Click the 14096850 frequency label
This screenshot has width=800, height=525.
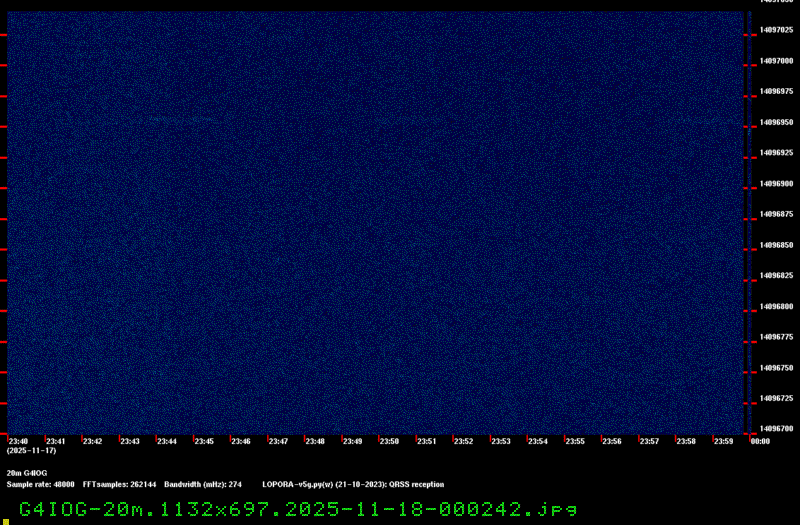click(777, 245)
